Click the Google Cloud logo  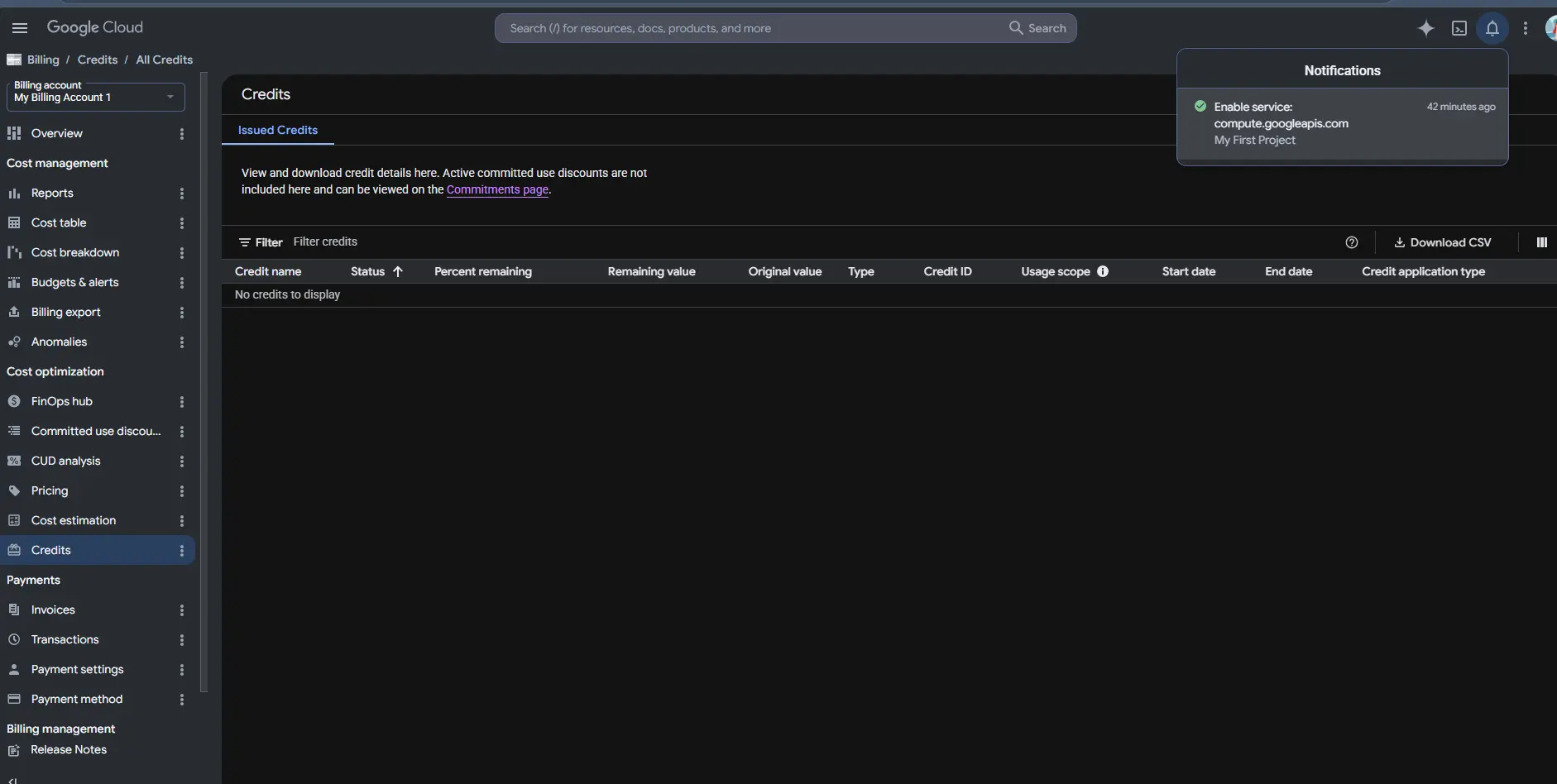94,27
